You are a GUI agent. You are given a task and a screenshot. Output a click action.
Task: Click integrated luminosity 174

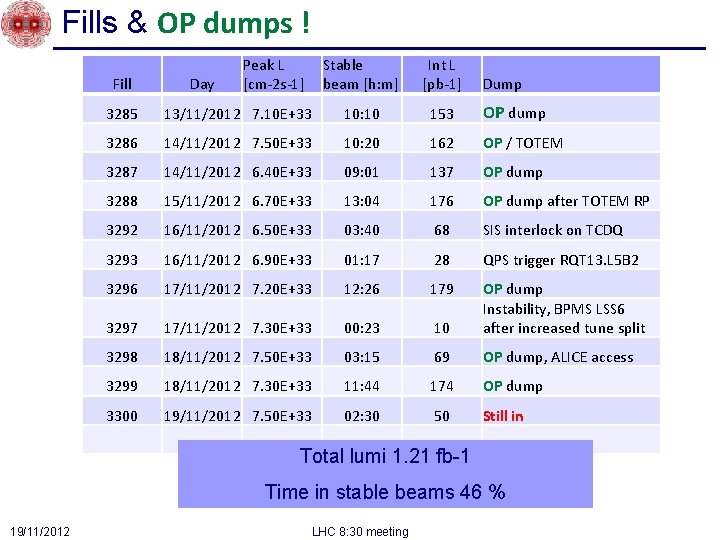click(x=442, y=386)
